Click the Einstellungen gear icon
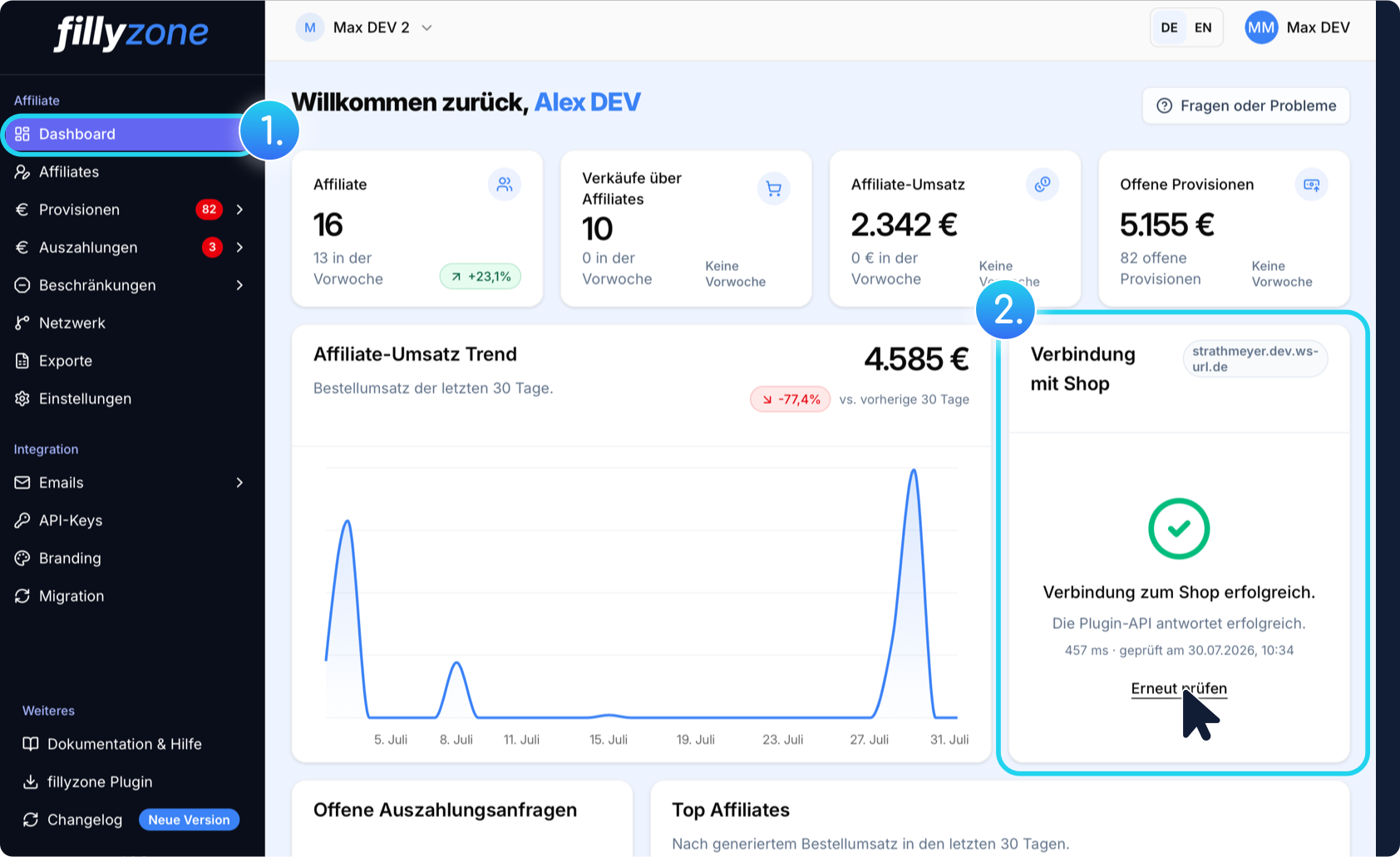The width and height of the screenshot is (1400, 857). (x=22, y=399)
